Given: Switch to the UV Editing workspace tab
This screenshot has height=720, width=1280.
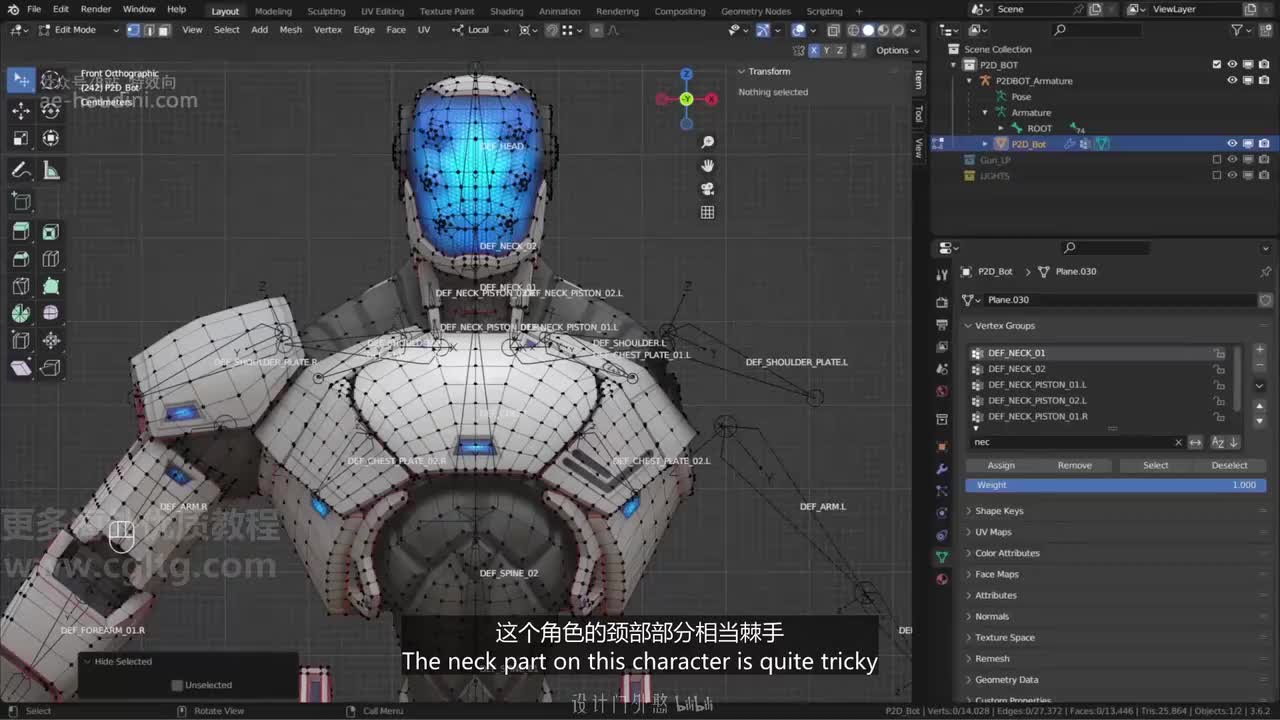Looking at the screenshot, I should (x=382, y=11).
